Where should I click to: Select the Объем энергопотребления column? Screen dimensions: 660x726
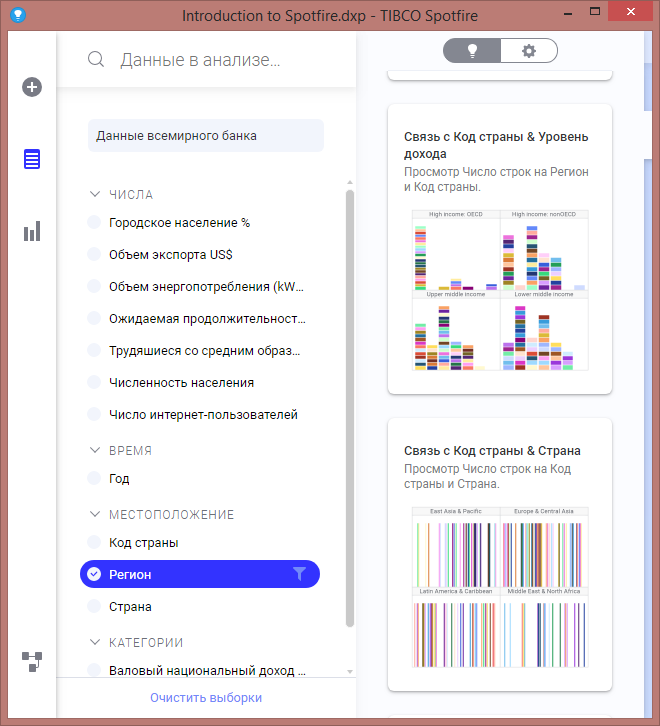click(x=200, y=287)
